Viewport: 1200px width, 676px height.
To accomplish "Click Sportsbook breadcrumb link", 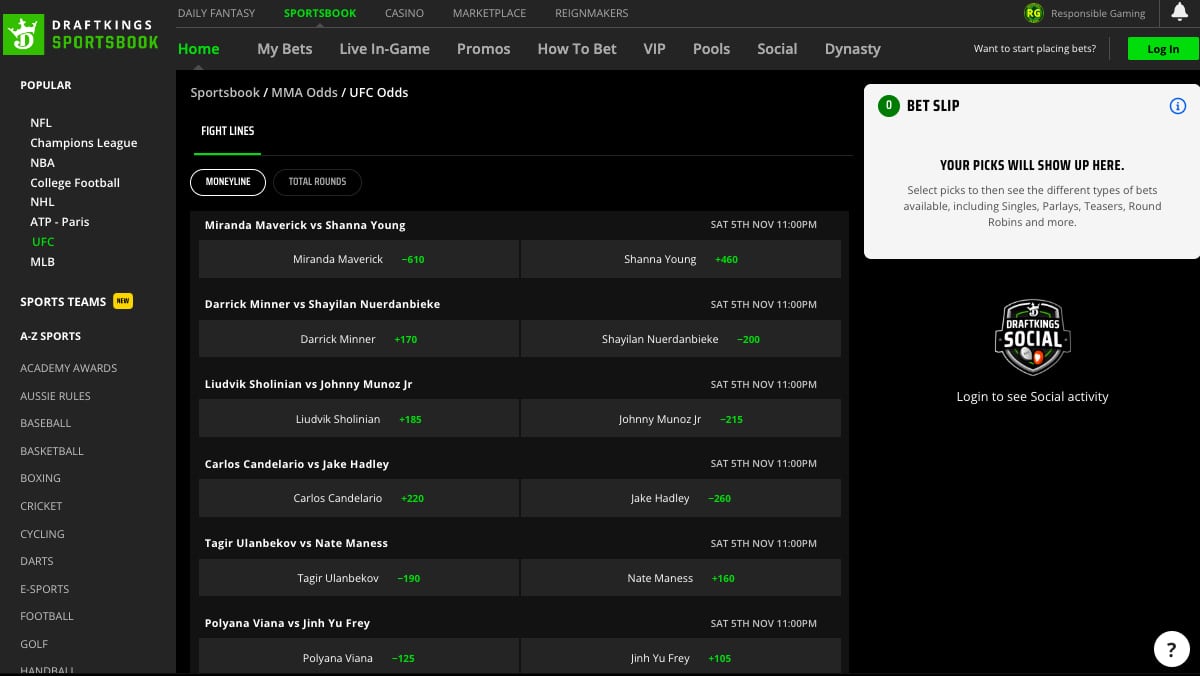I will pyautogui.click(x=225, y=92).
